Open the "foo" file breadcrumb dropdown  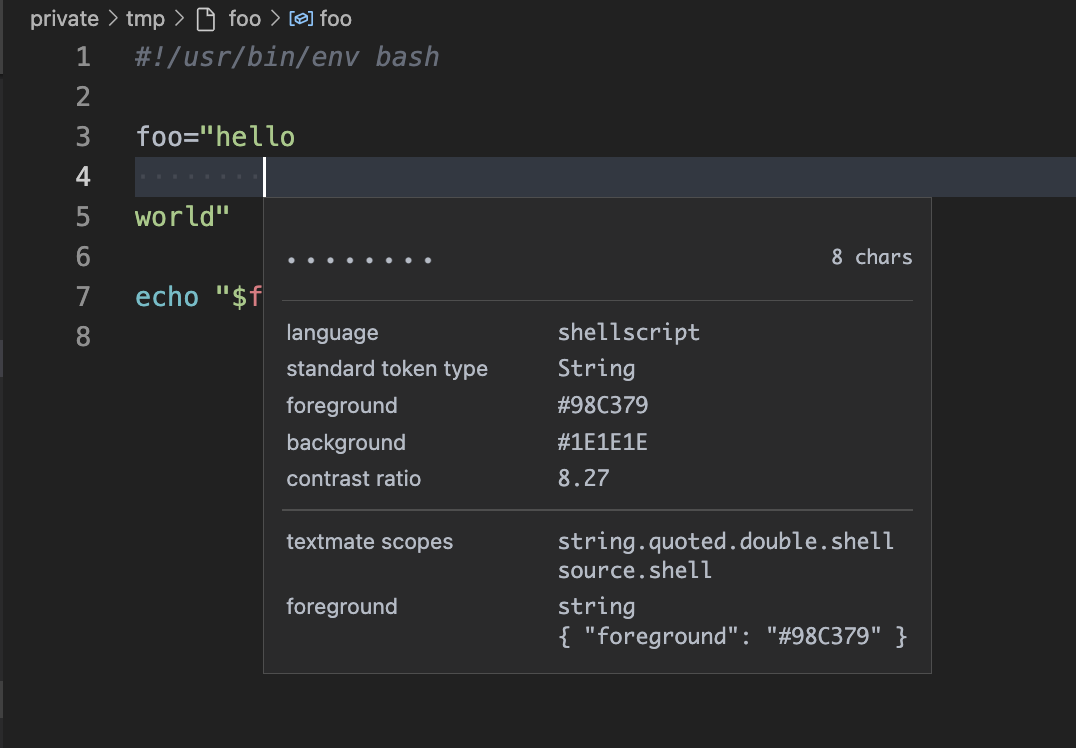point(245,18)
